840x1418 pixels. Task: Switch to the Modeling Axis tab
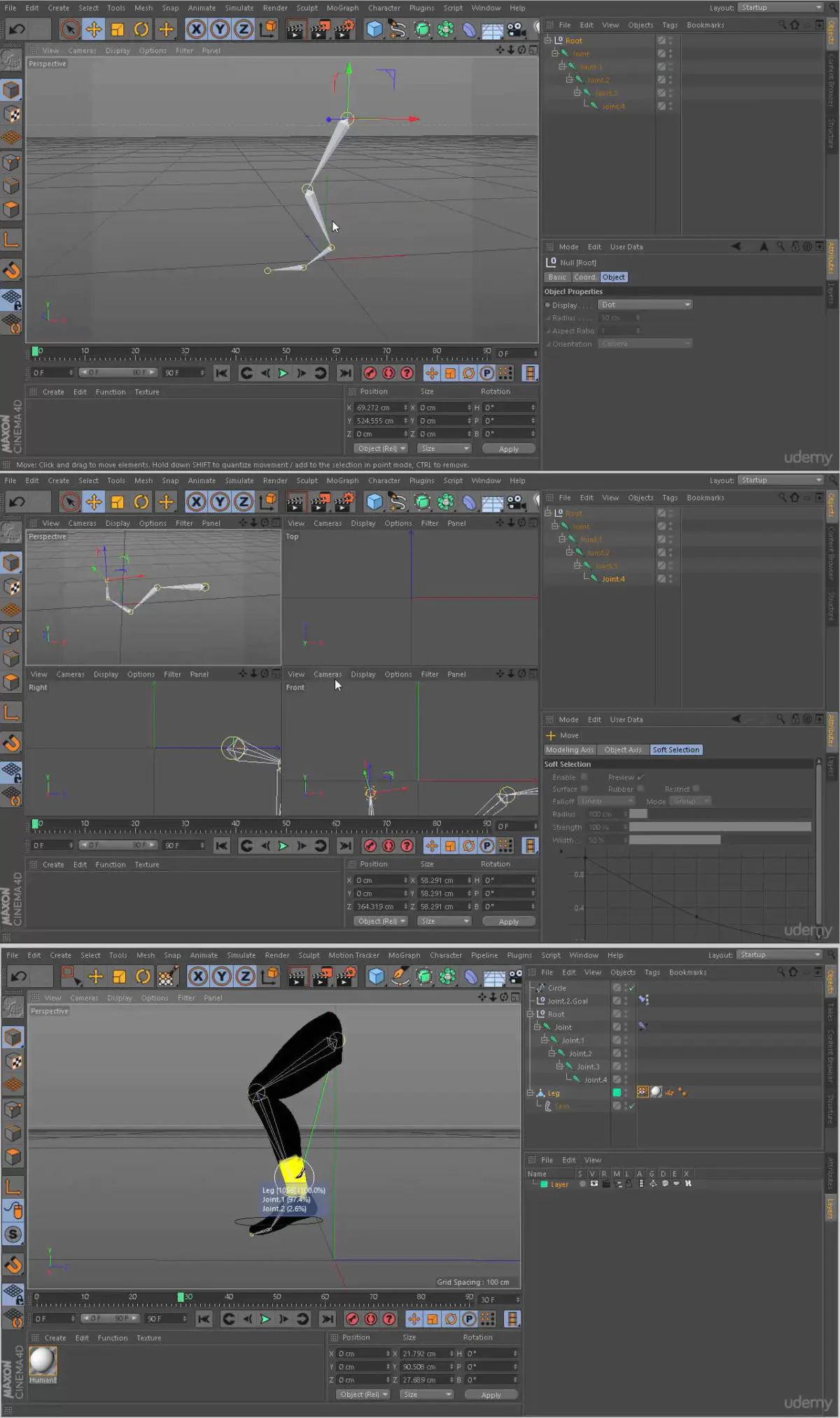569,750
